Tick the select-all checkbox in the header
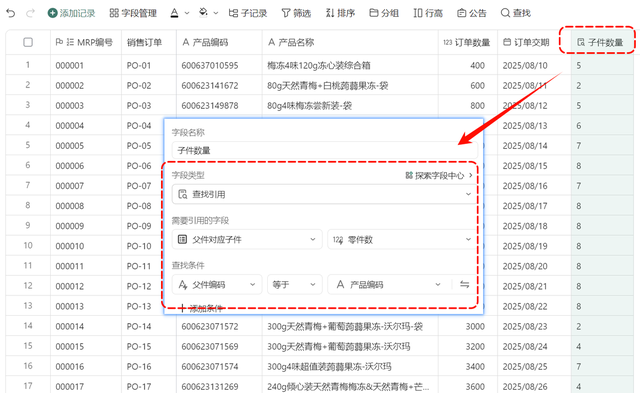 pos(28,42)
